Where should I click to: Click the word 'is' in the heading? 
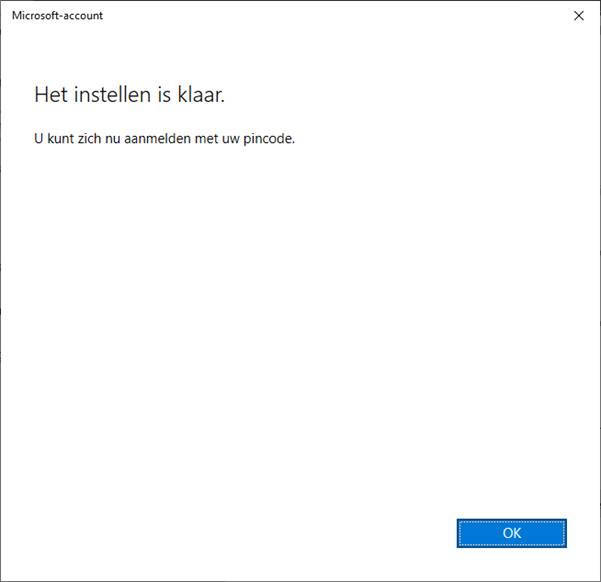pyautogui.click(x=164, y=95)
